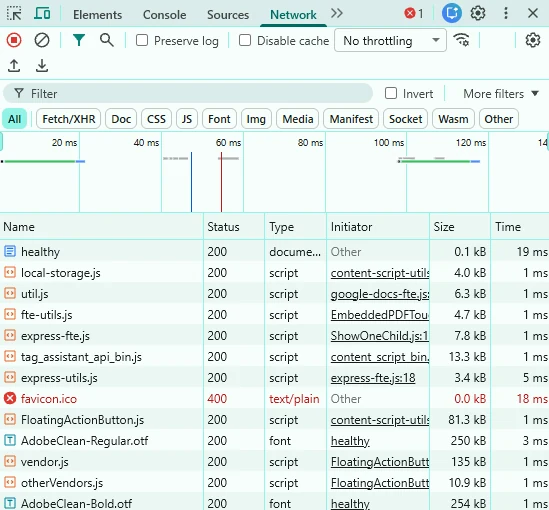Filter by Img type

pos(256,119)
